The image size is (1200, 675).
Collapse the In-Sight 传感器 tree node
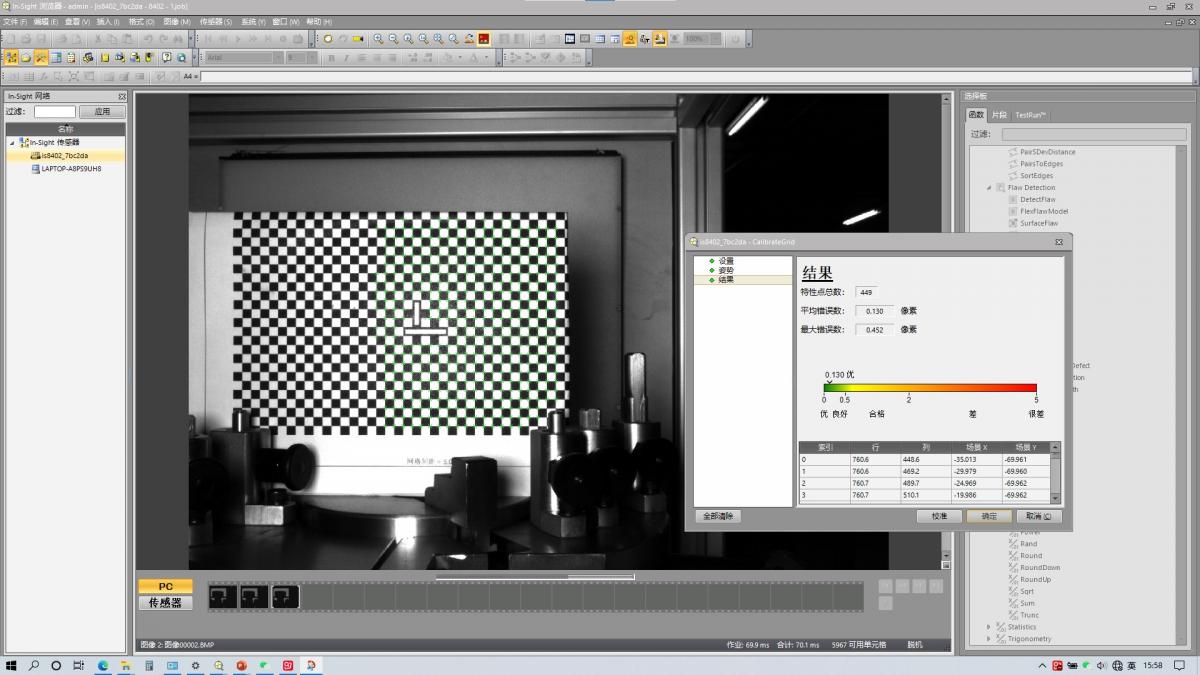point(13,143)
